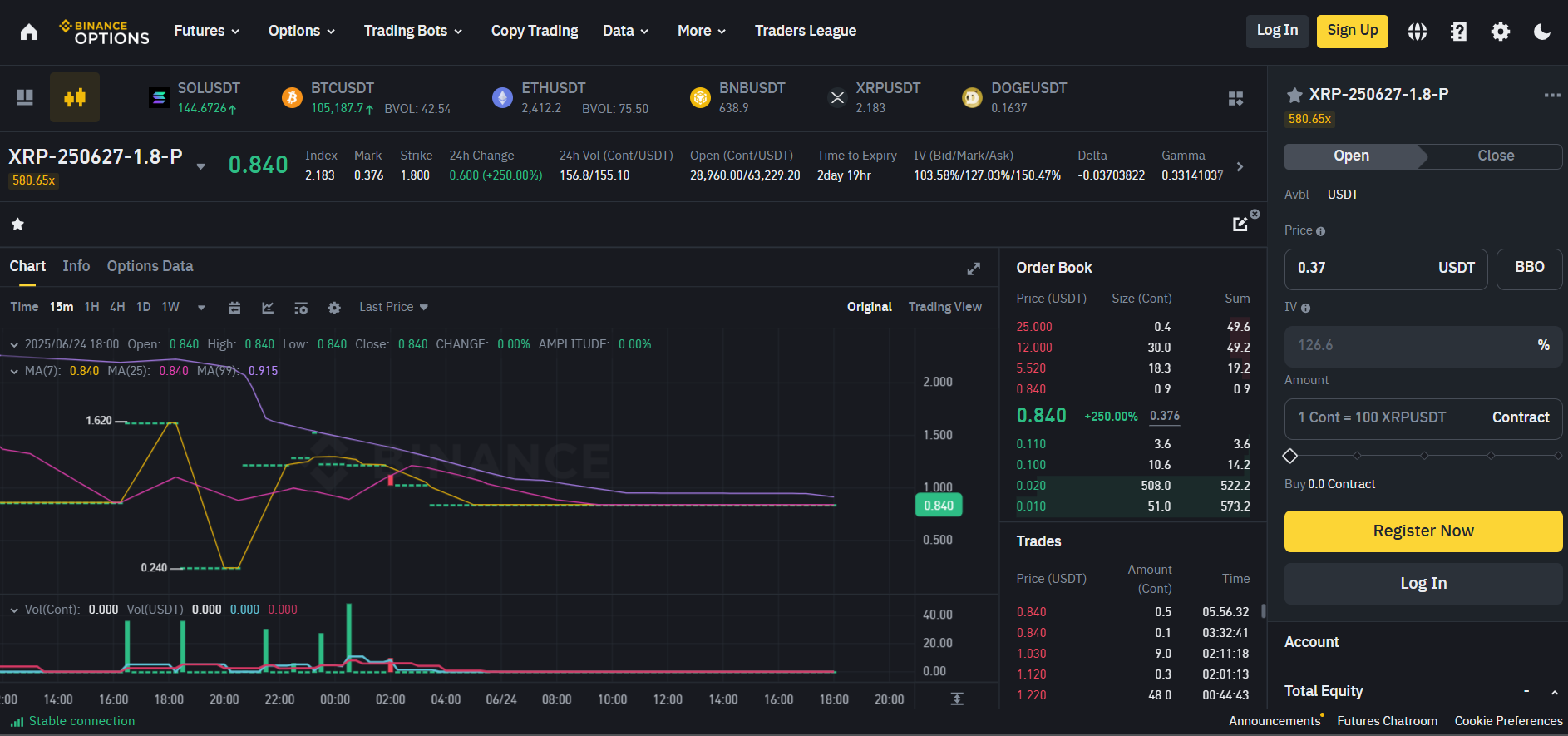This screenshot has width=1568, height=736.
Task: Open the Futures dropdown menu
Action: (x=207, y=31)
